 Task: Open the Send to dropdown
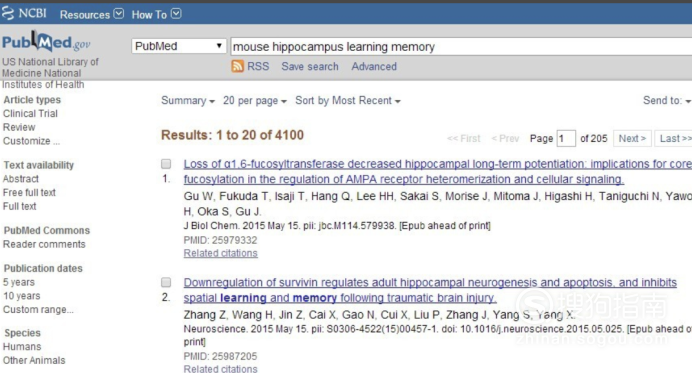(x=666, y=101)
